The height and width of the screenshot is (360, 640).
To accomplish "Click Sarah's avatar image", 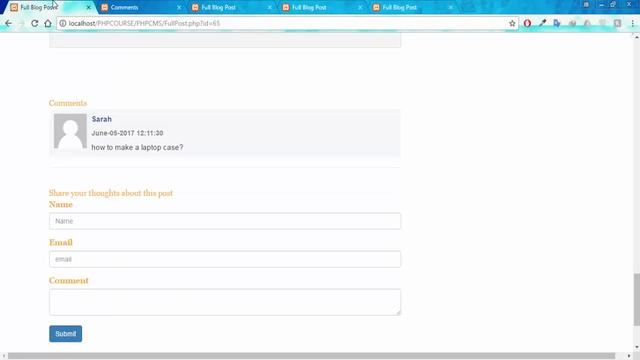I will point(70,131).
